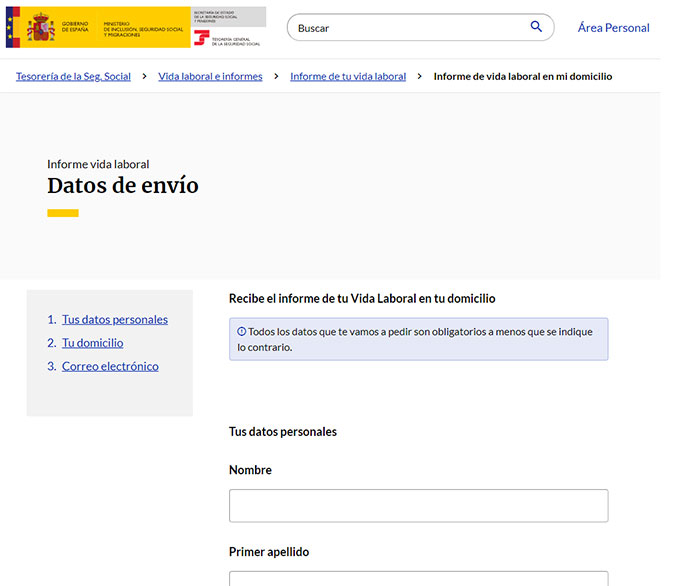
Task: Click 'Recibe el informe de tu Vida Laboral' heading
Action: (x=362, y=299)
